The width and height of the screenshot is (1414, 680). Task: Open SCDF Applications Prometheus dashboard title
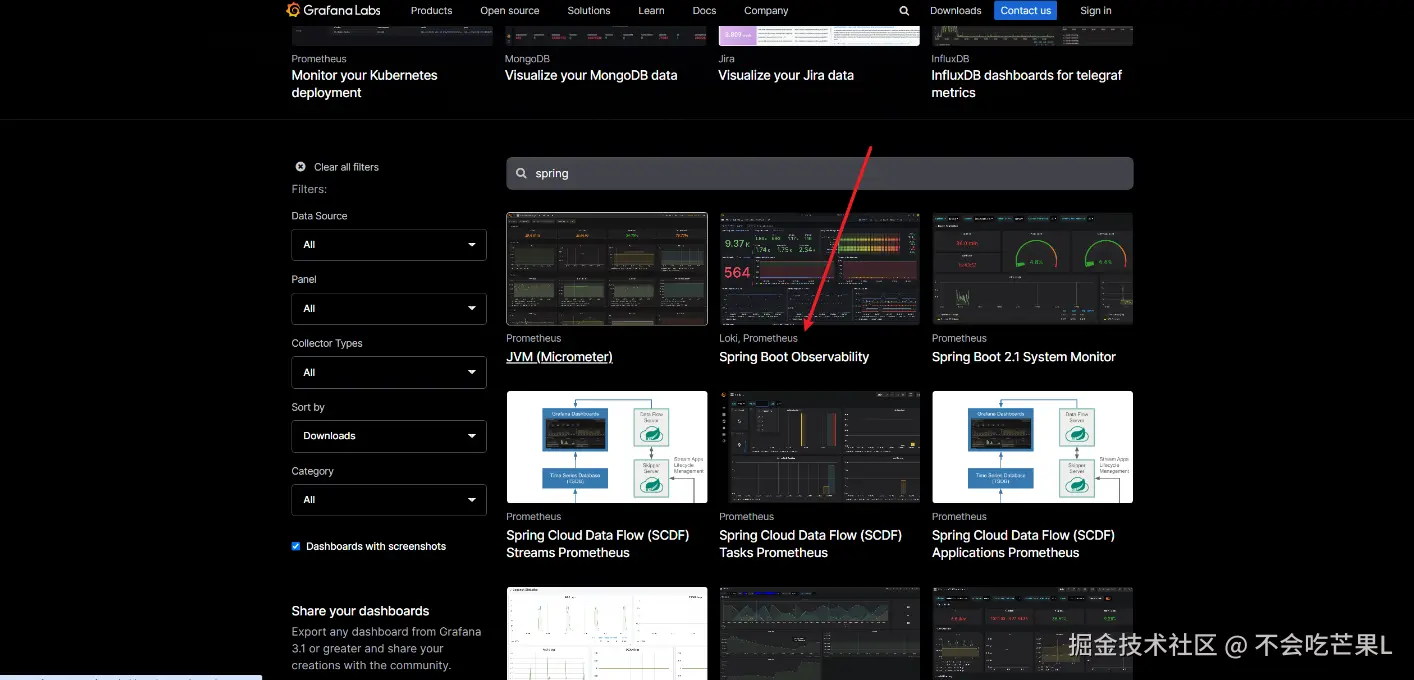point(1023,544)
